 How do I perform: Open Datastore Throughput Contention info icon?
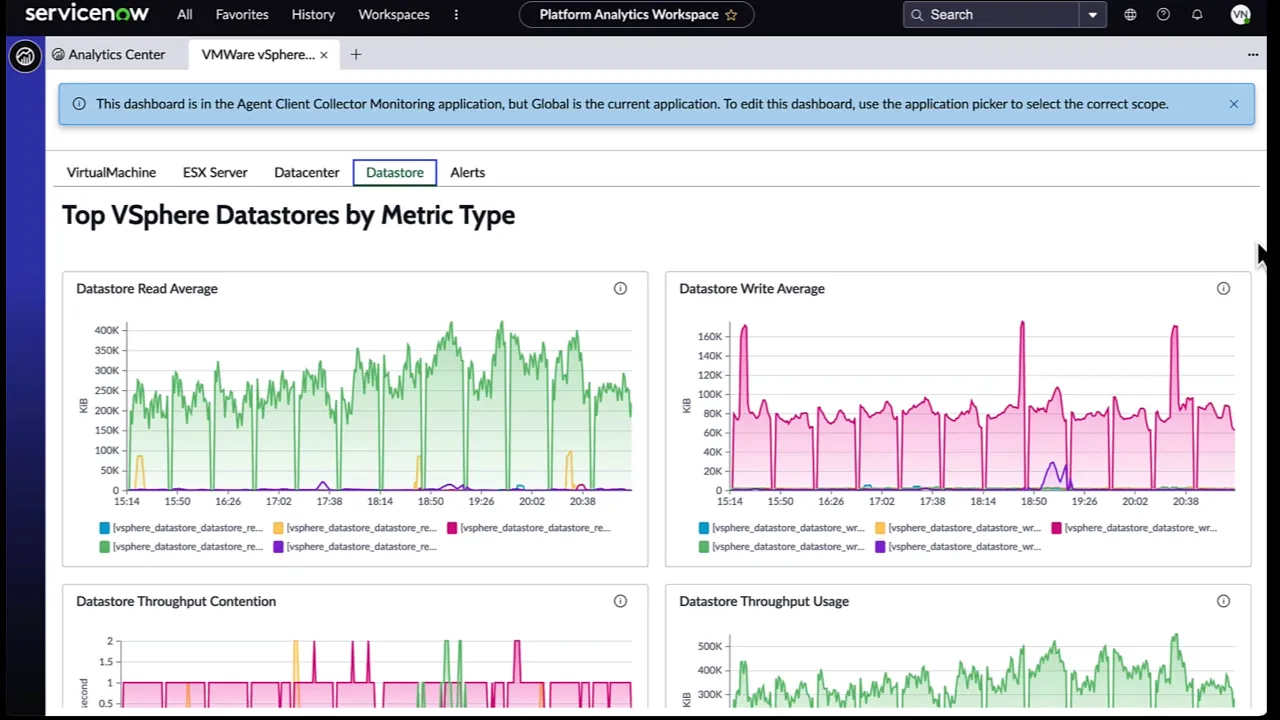click(620, 601)
